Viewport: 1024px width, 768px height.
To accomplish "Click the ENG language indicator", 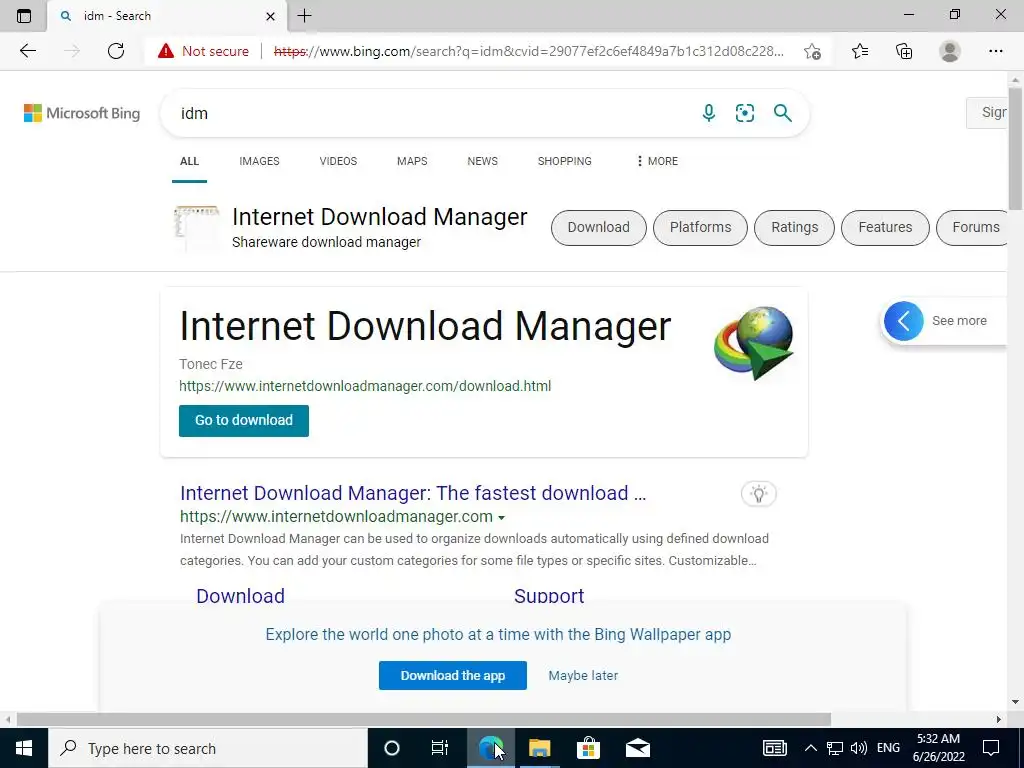I will click(x=888, y=748).
